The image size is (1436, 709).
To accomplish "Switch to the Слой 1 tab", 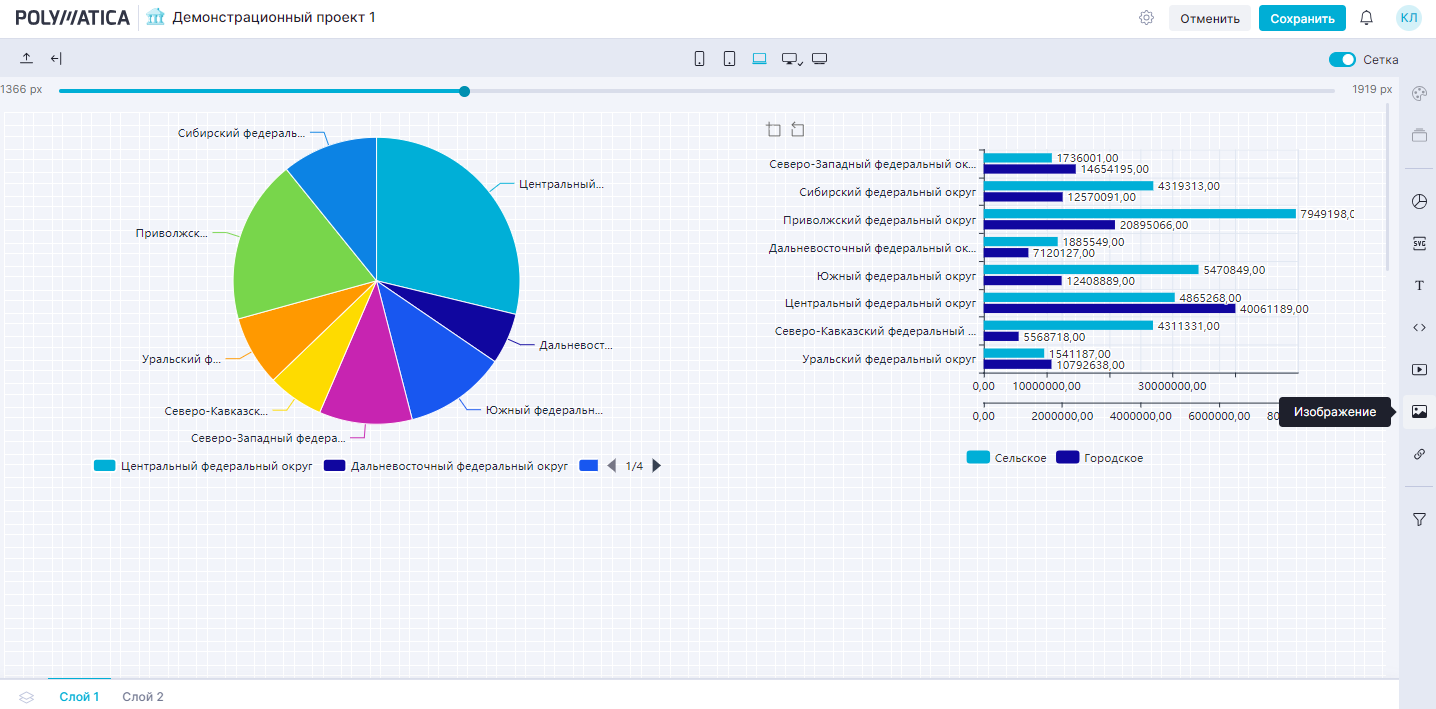I will tap(79, 697).
